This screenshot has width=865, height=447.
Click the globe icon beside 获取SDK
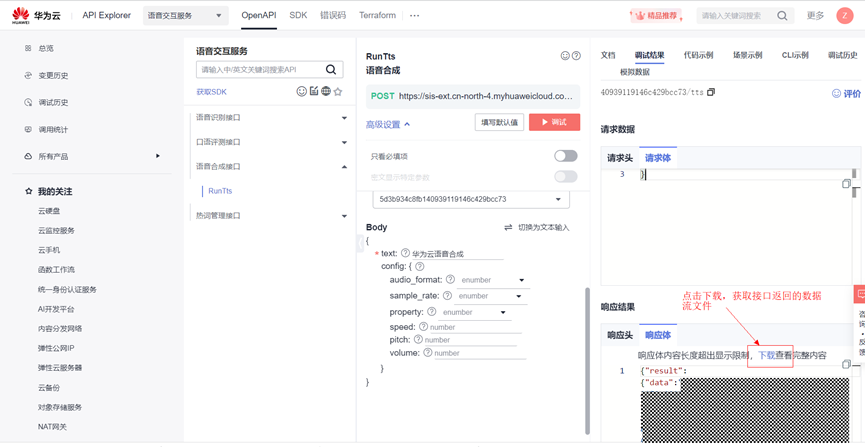[x=326, y=92]
